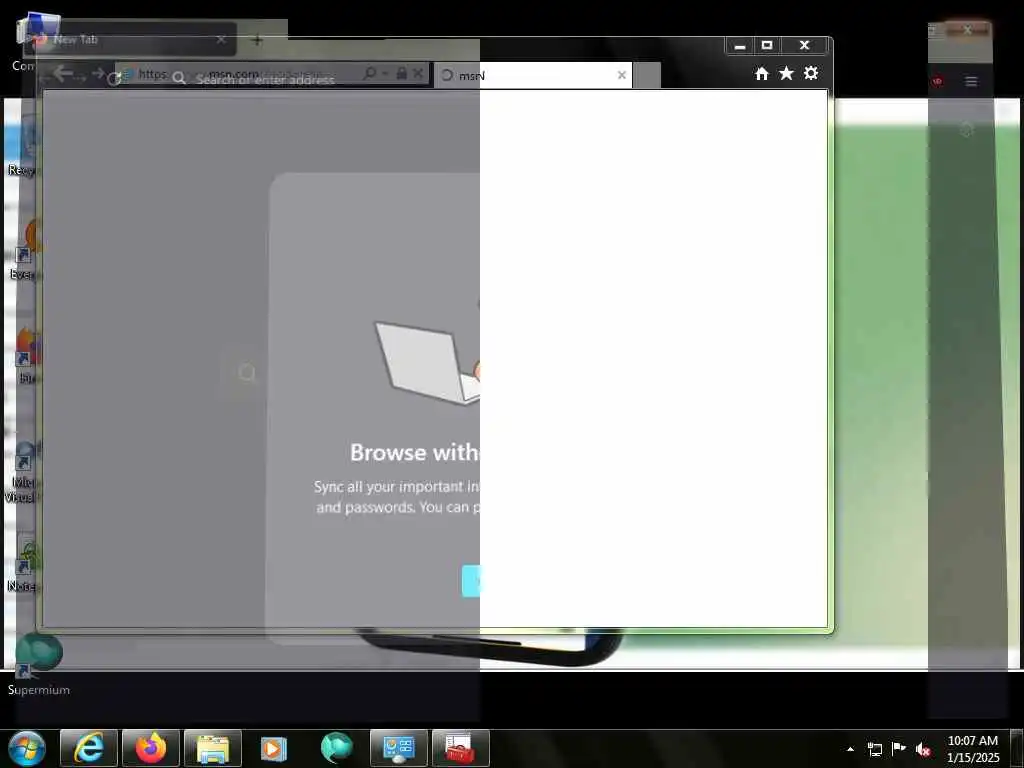This screenshot has height=768, width=1024.
Task: Open the background browser's hamburger menu
Action: (x=971, y=82)
